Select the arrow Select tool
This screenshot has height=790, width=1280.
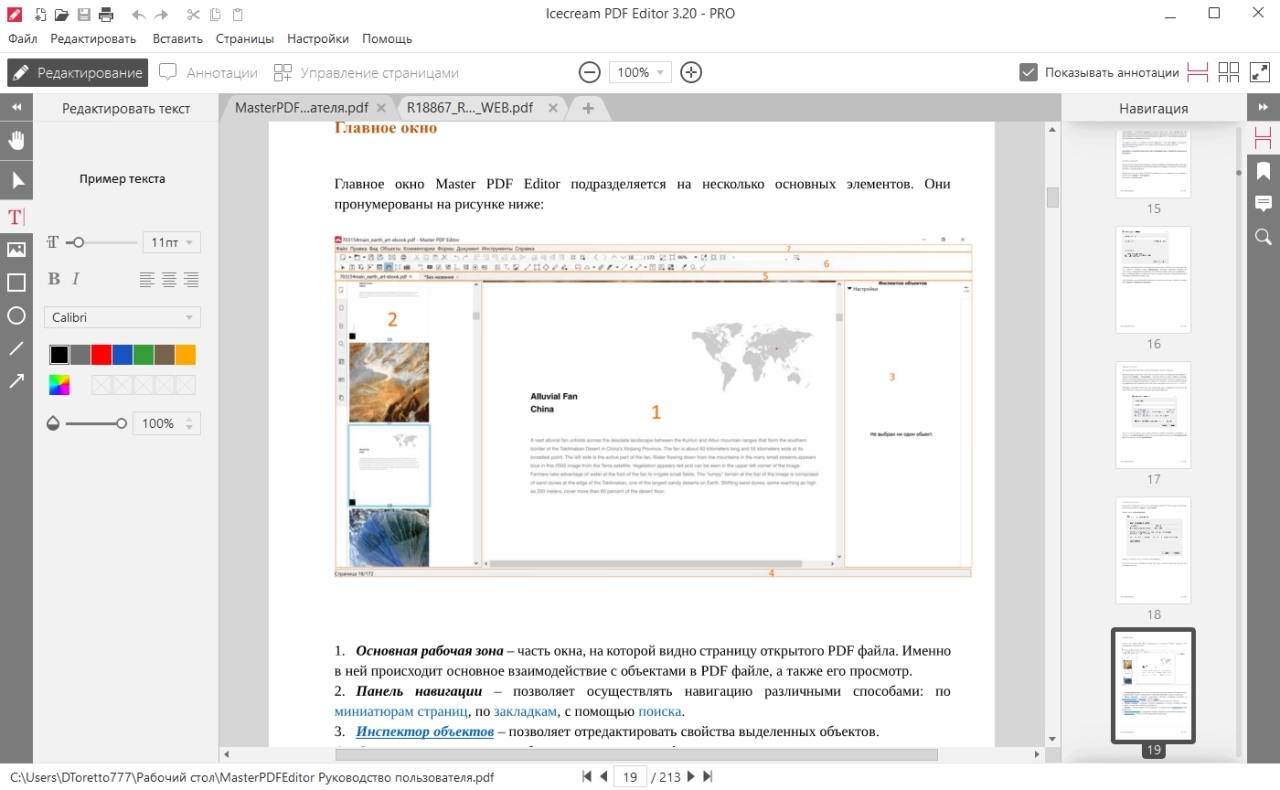(16, 181)
